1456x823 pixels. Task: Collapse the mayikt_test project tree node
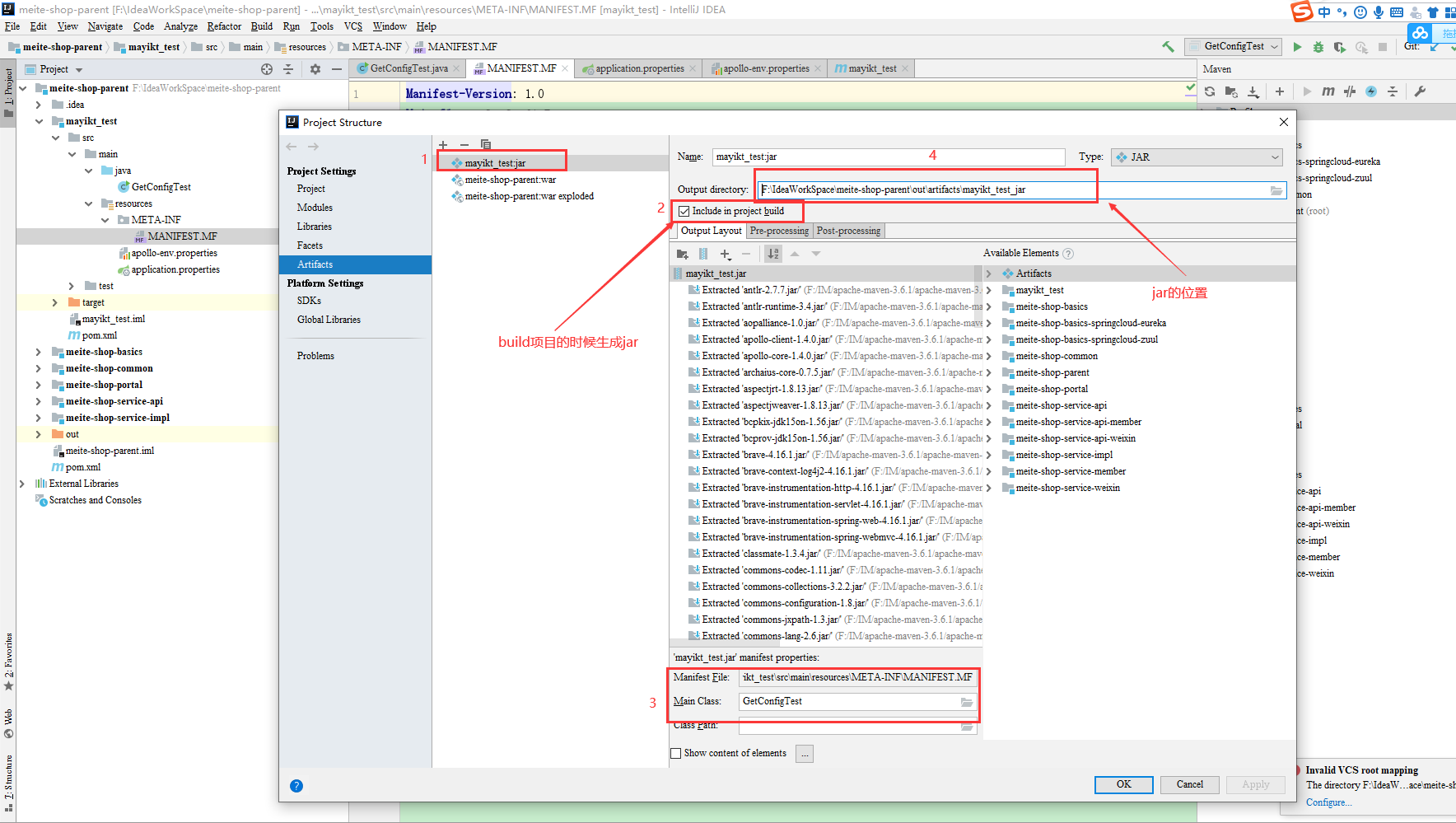[x=38, y=121]
